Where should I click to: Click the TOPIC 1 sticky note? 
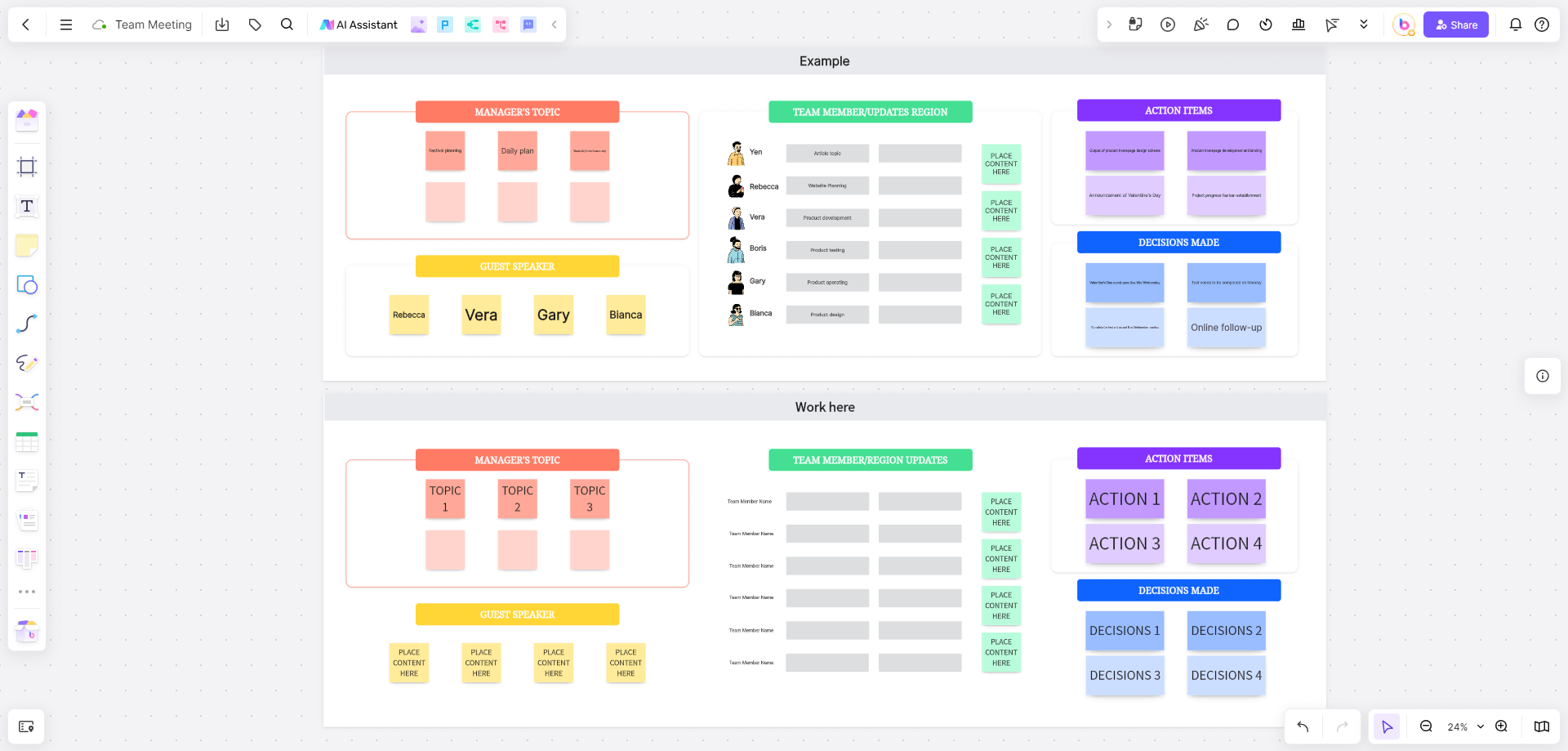click(x=445, y=498)
